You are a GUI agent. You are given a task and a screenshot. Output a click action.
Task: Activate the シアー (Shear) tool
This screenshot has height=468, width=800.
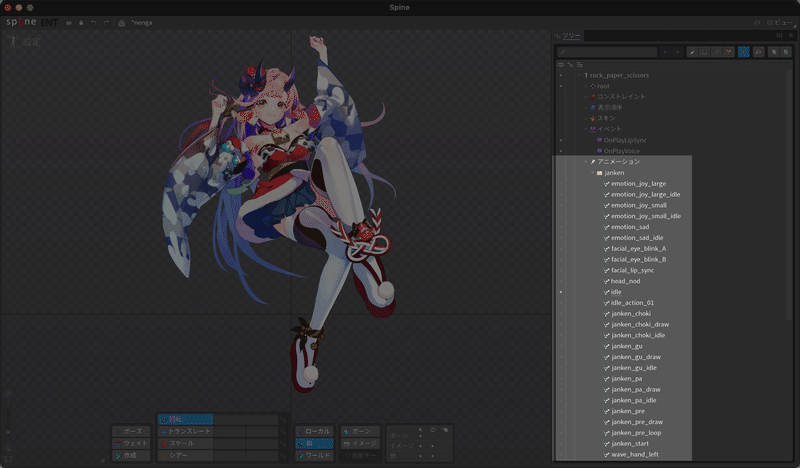tap(185, 456)
